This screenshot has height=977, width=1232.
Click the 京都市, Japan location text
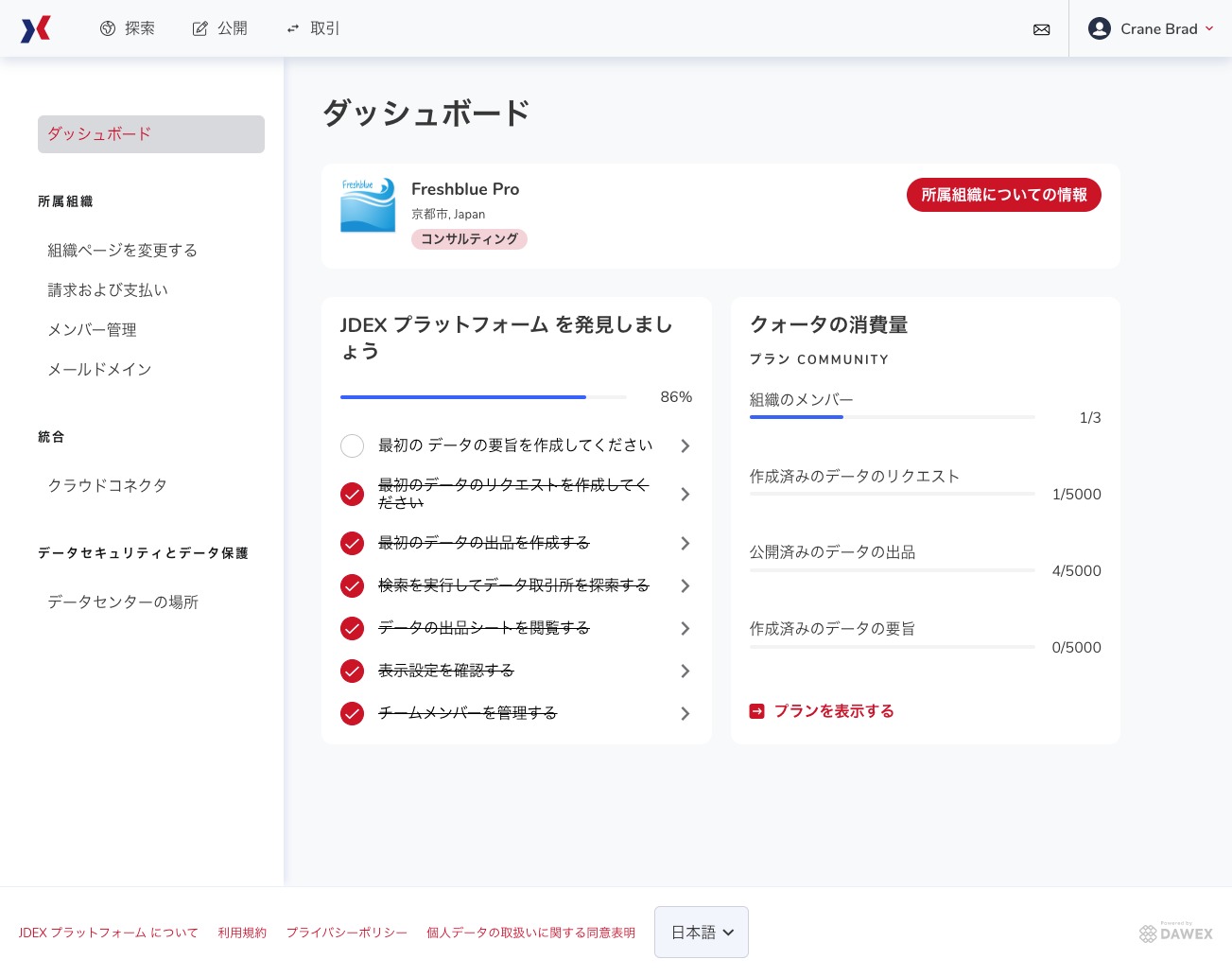click(448, 215)
